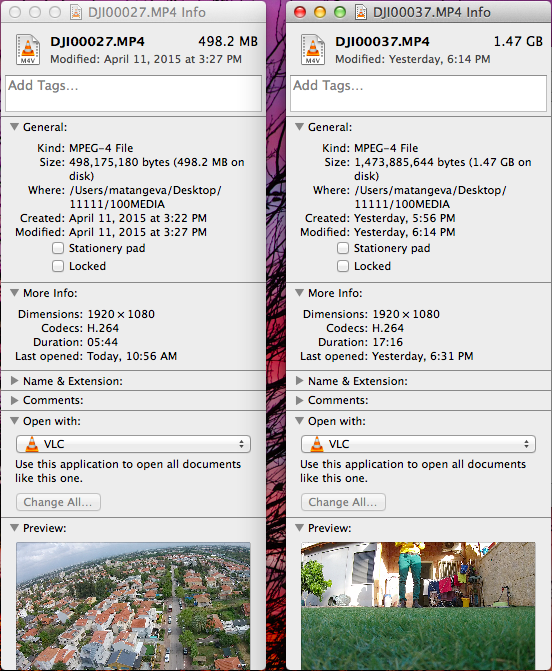
Task: Click green zoom button of DJI00037.MP4 Info
Action: tap(340, 12)
